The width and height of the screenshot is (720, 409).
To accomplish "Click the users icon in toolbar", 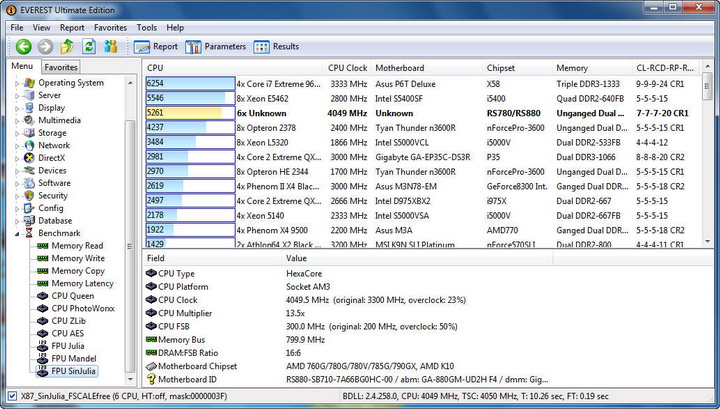I will click(x=110, y=46).
